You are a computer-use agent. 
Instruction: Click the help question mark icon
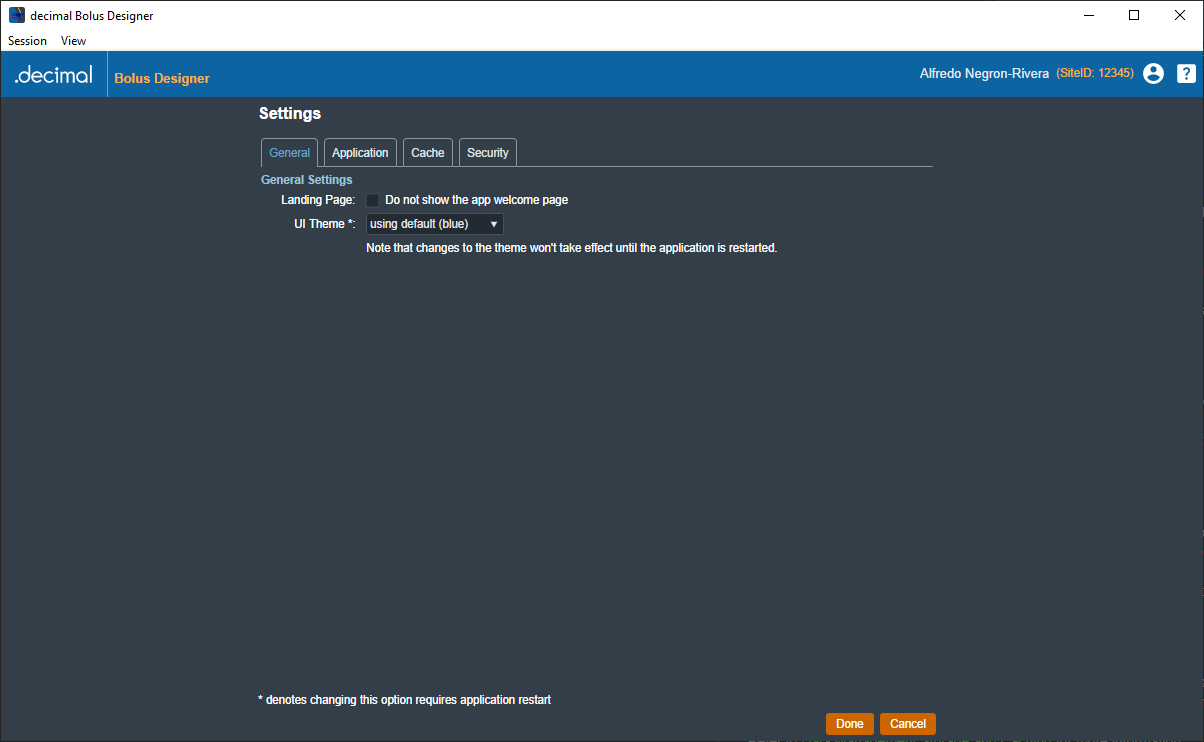(1185, 74)
